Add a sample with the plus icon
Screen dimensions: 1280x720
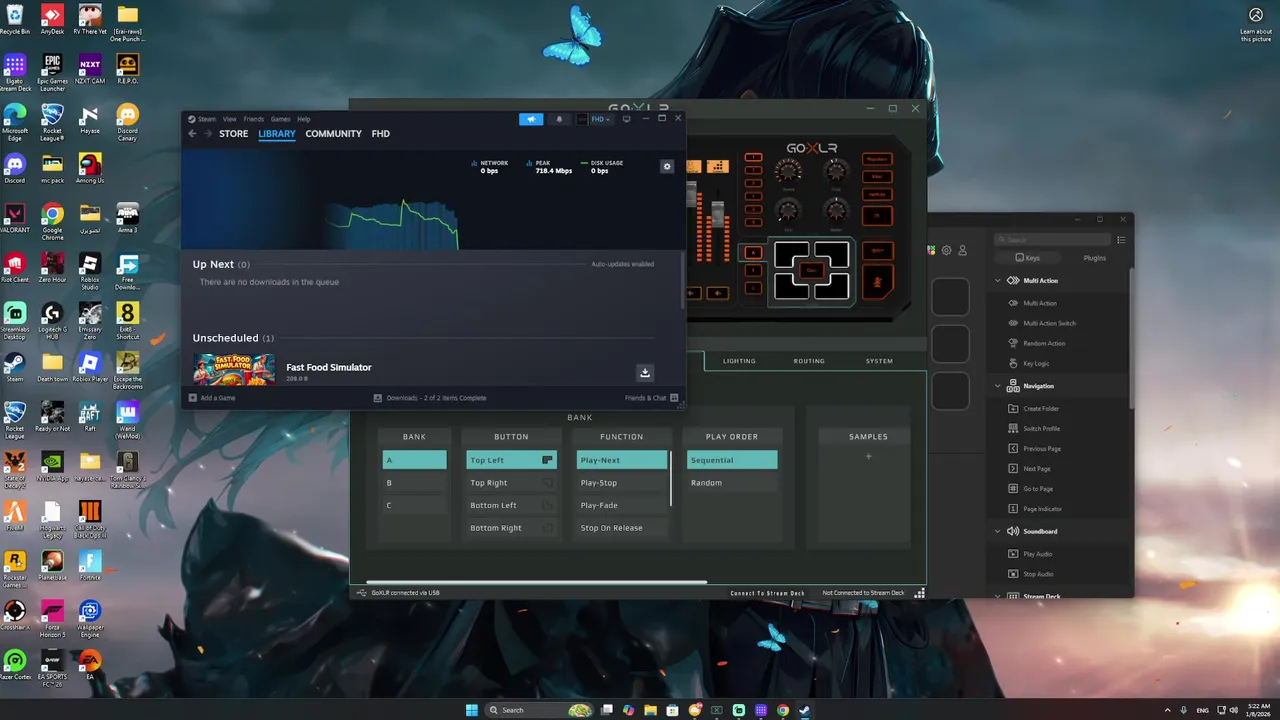point(868,457)
